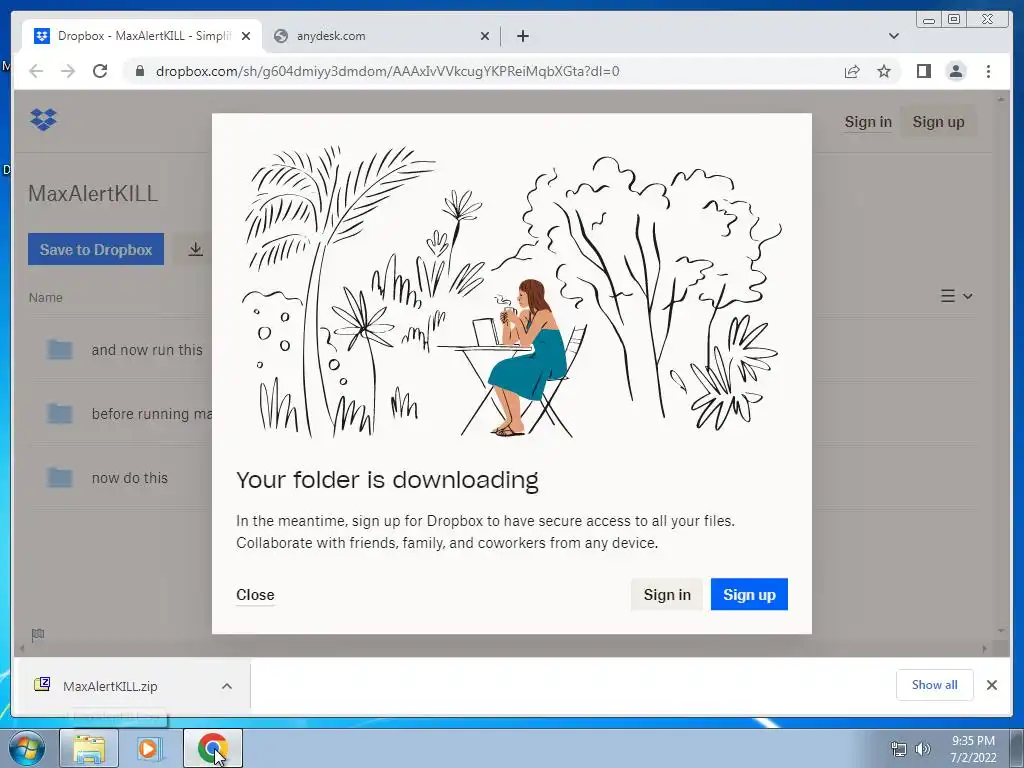Click the clock showing 9:35 PM
The height and width of the screenshot is (768, 1024).
(x=973, y=741)
